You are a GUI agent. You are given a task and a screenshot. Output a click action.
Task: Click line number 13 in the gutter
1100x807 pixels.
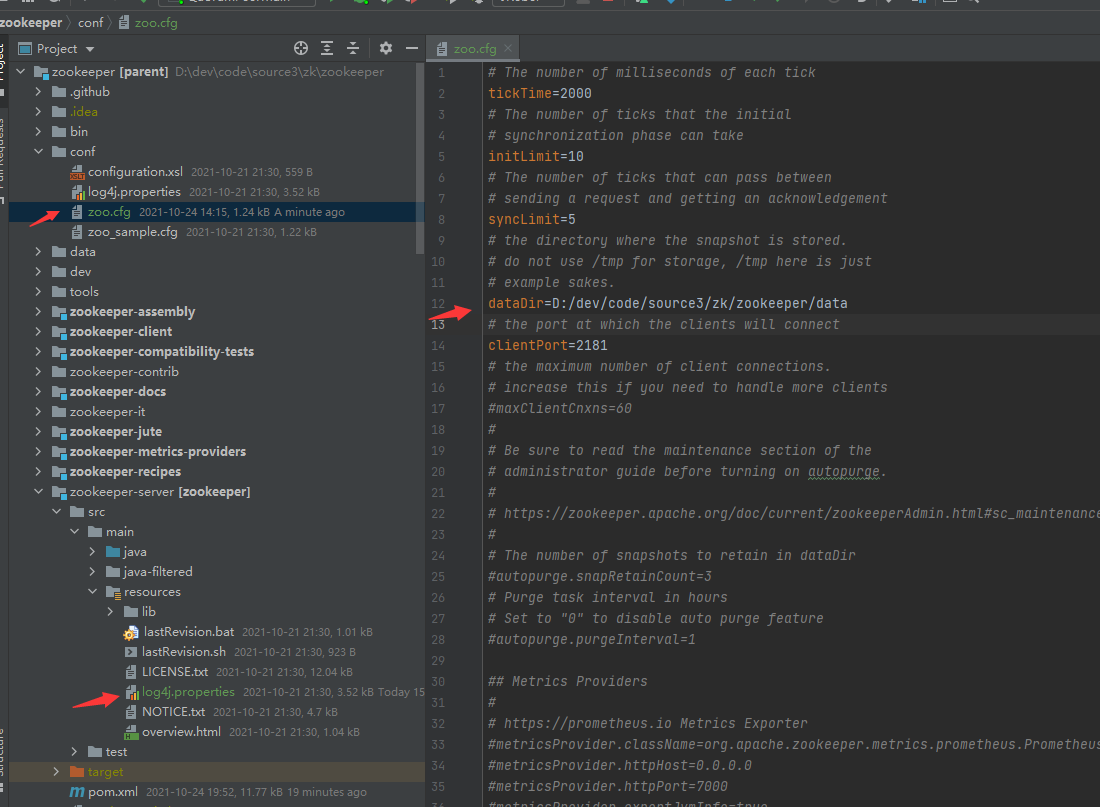click(x=438, y=325)
